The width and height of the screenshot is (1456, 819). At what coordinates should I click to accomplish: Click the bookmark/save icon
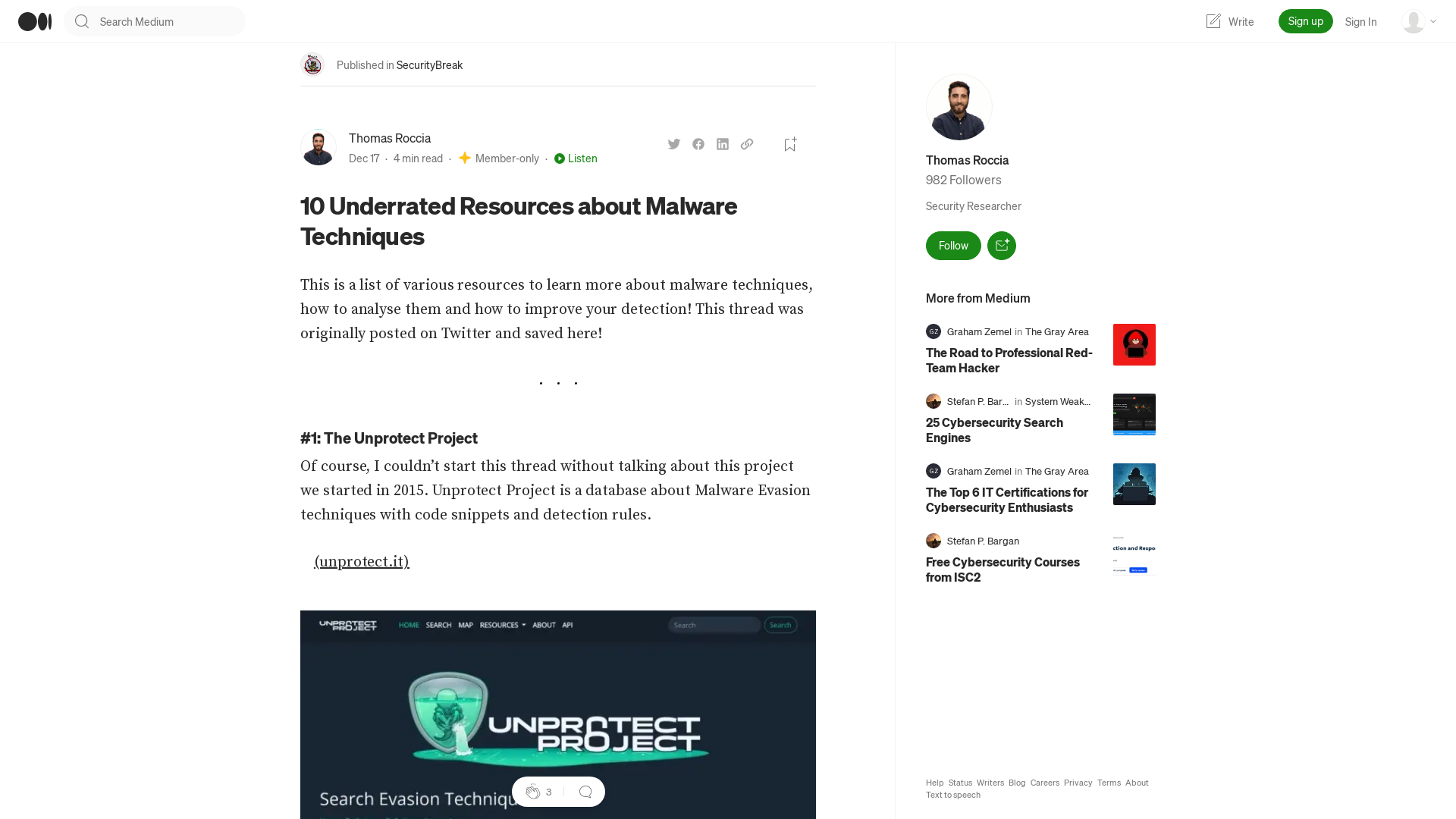(790, 144)
